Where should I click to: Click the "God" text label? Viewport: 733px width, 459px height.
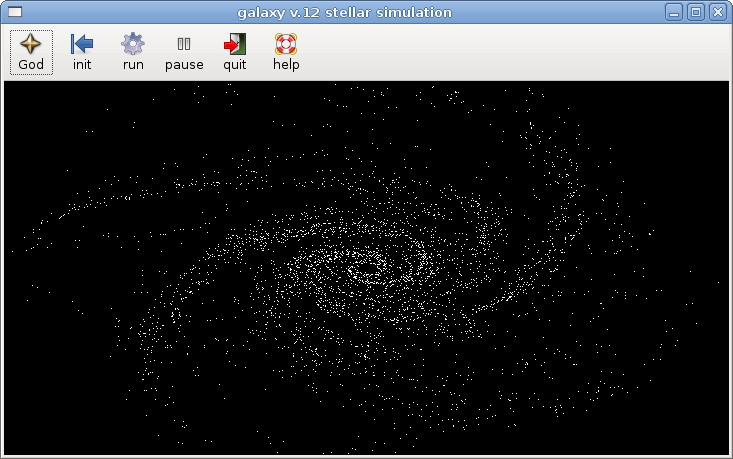pyautogui.click(x=31, y=65)
